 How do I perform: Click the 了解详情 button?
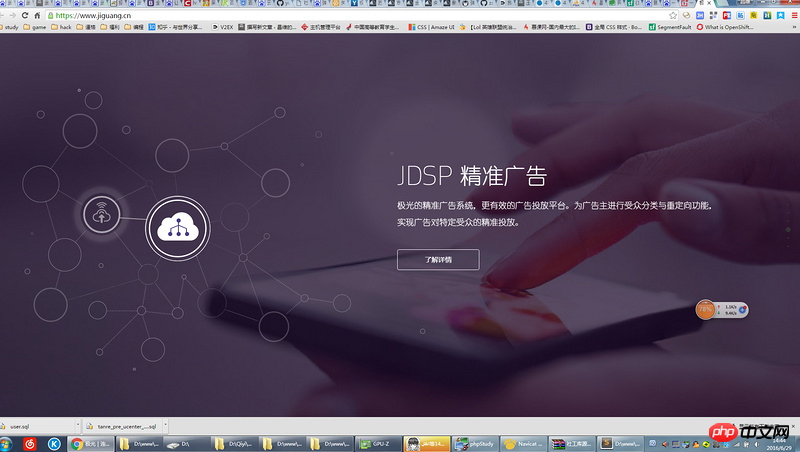(438, 259)
